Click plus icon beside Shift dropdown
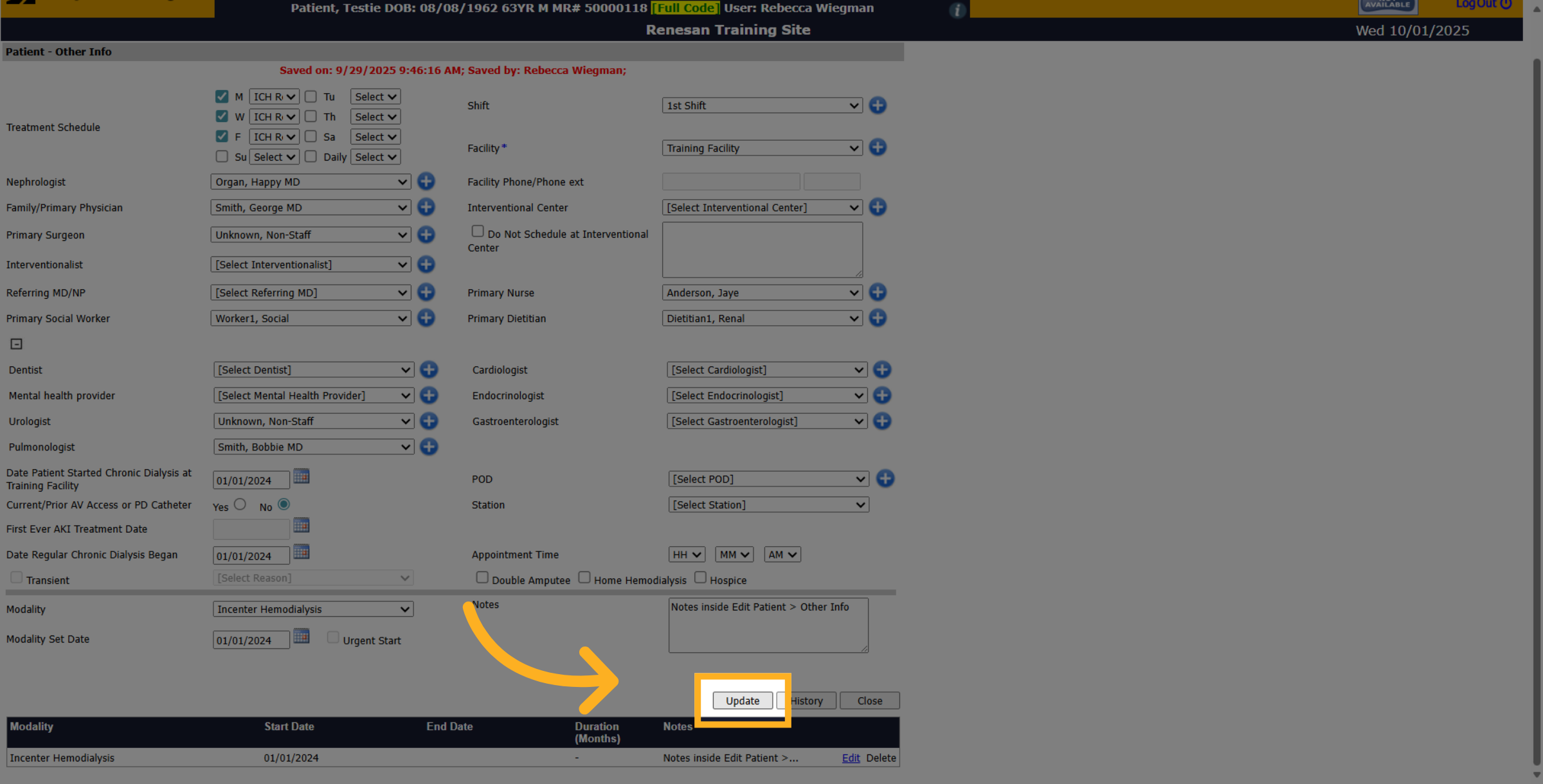The height and width of the screenshot is (784, 1543). click(878, 105)
